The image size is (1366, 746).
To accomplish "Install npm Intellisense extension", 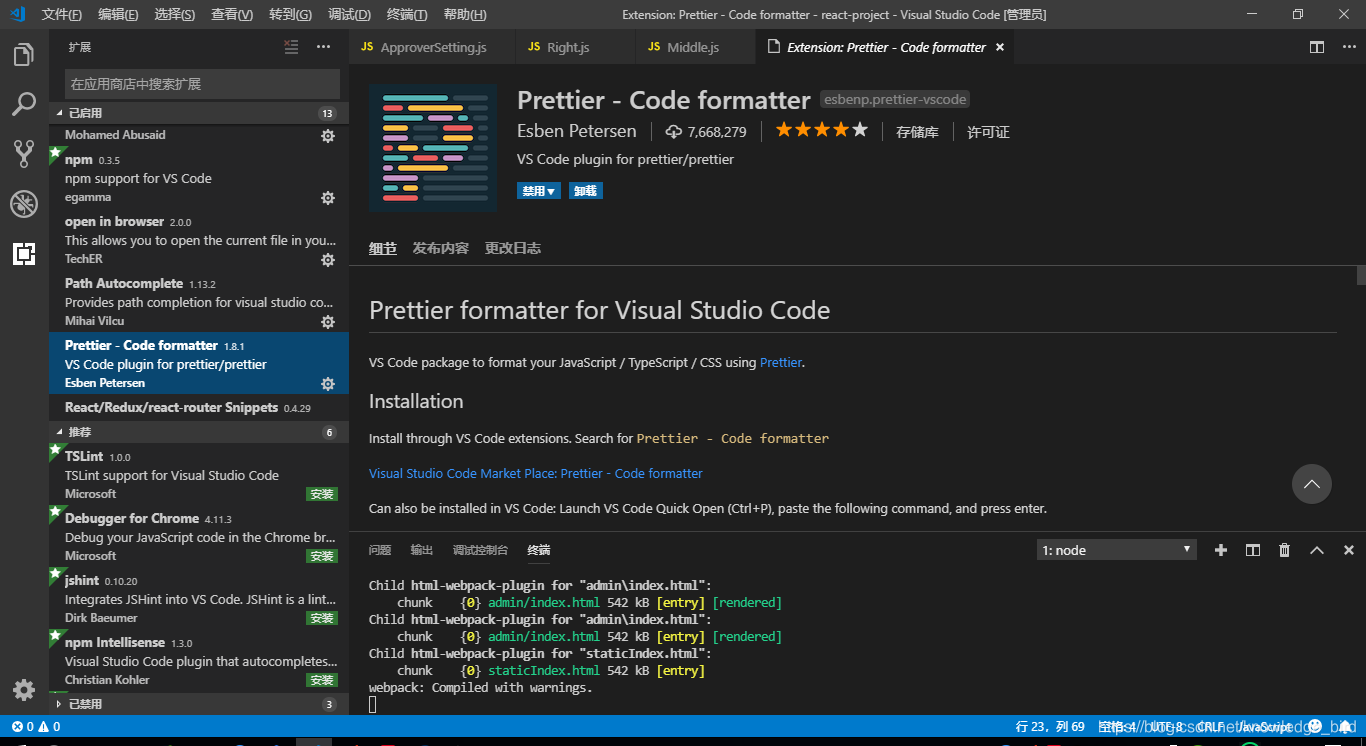I will pos(322,680).
